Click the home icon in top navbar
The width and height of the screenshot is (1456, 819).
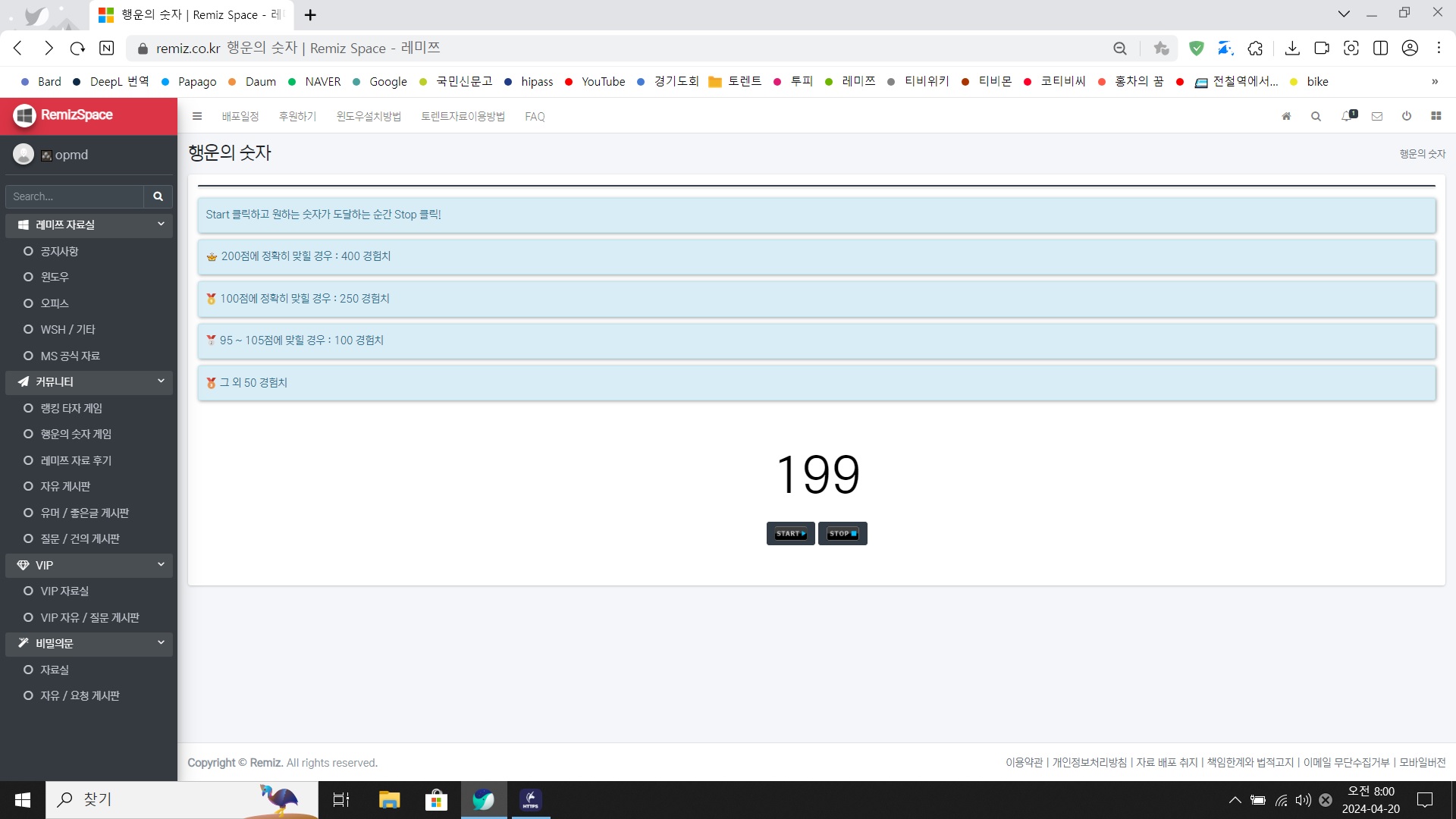click(1286, 116)
